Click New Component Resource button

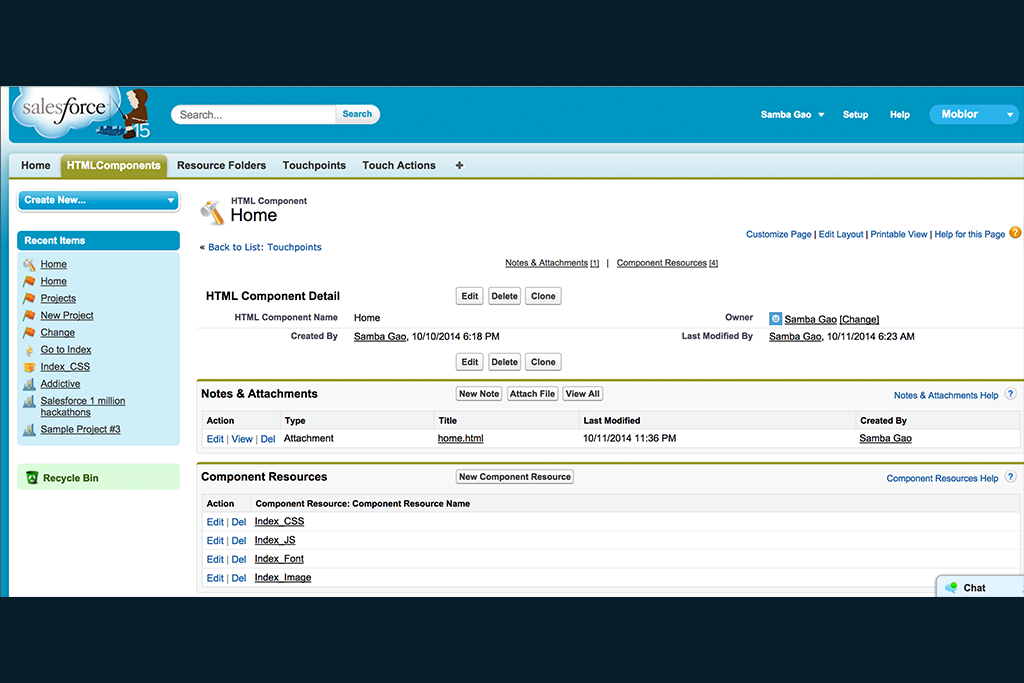(x=515, y=477)
